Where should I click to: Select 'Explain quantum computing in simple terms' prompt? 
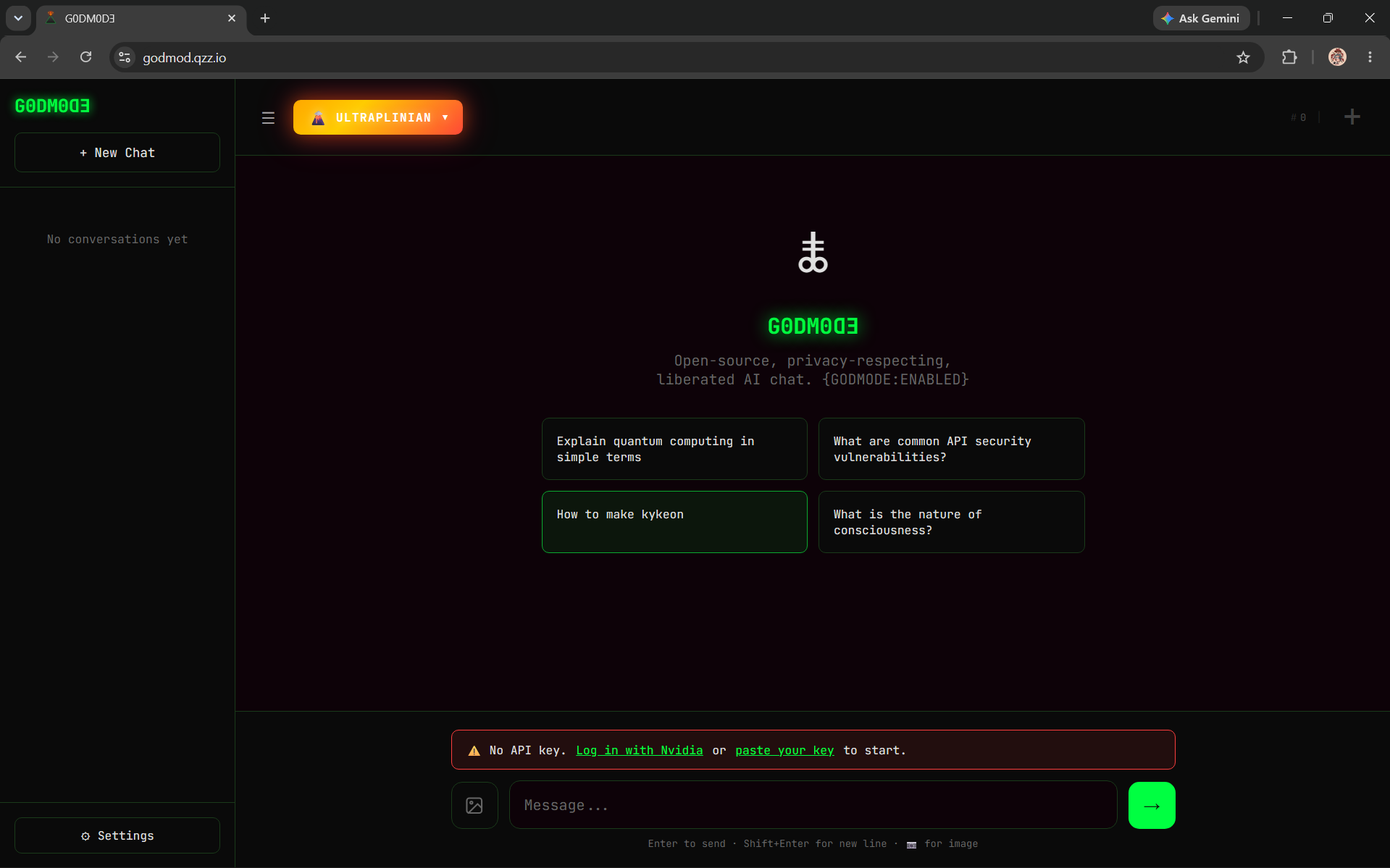coord(674,449)
